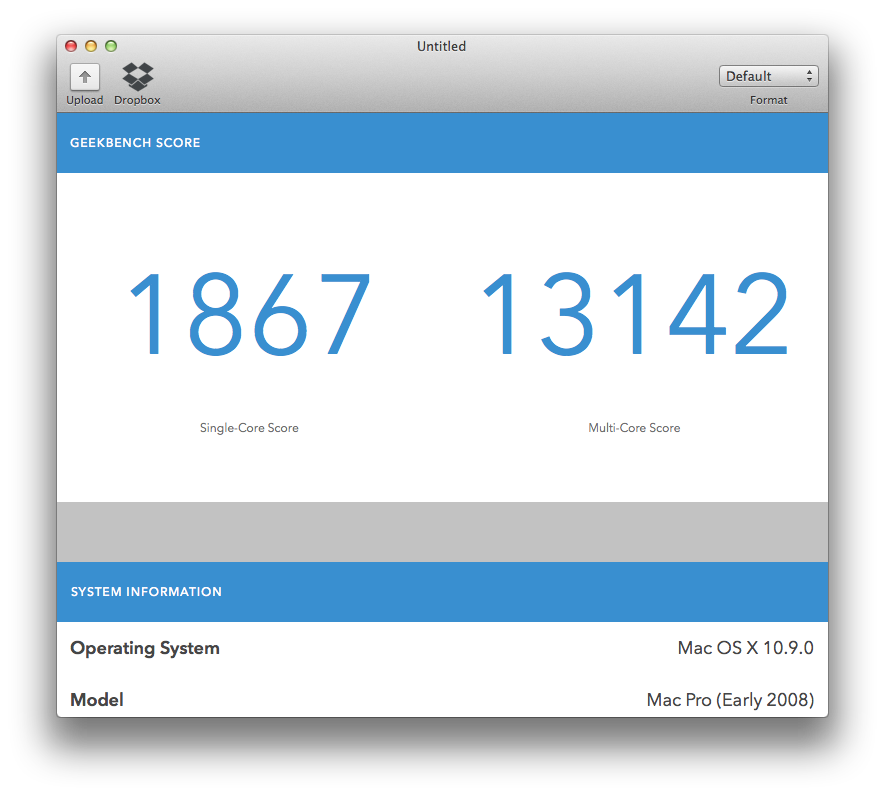This screenshot has height=796, width=885.
Task: Select the multi-core score 13142
Action: click(634, 314)
